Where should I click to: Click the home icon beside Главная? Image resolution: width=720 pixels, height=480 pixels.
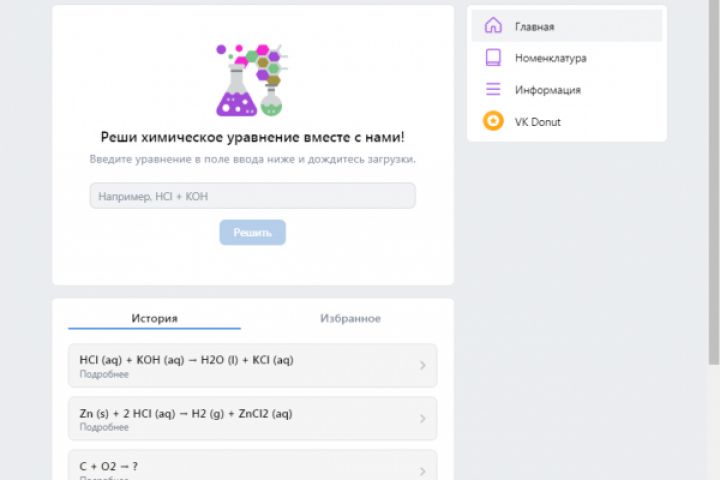[493, 25]
